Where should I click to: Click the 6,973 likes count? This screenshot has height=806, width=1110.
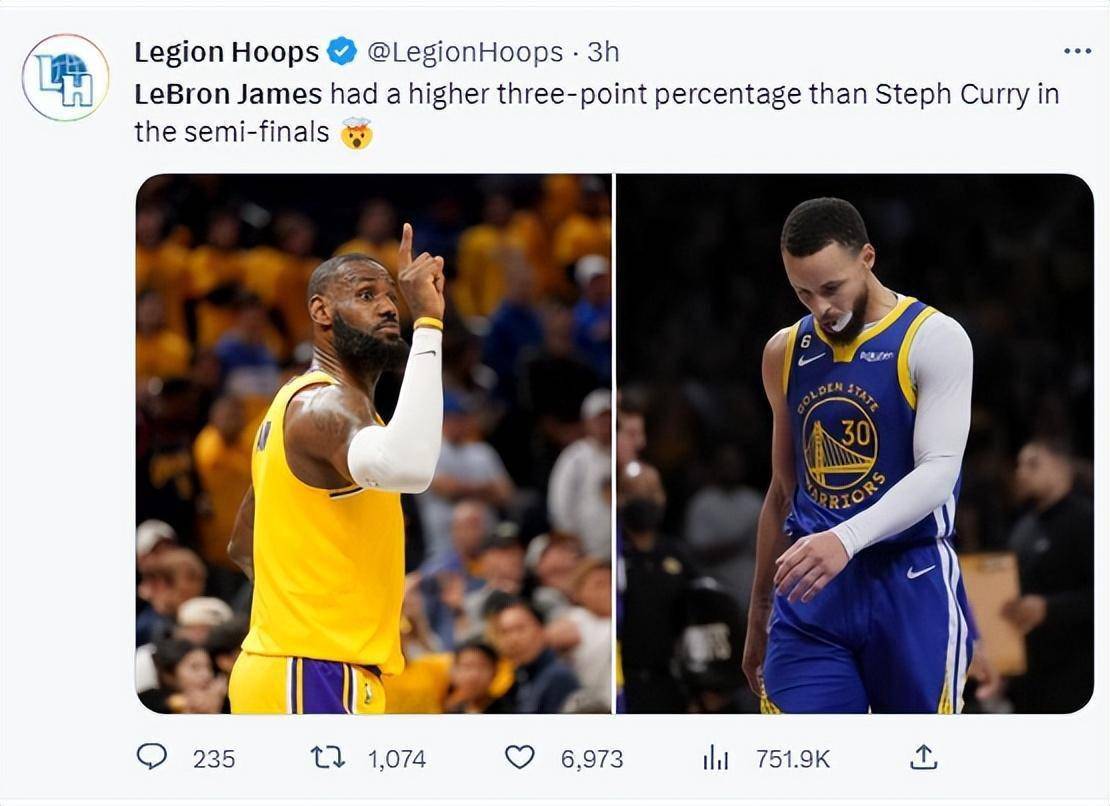(x=592, y=759)
